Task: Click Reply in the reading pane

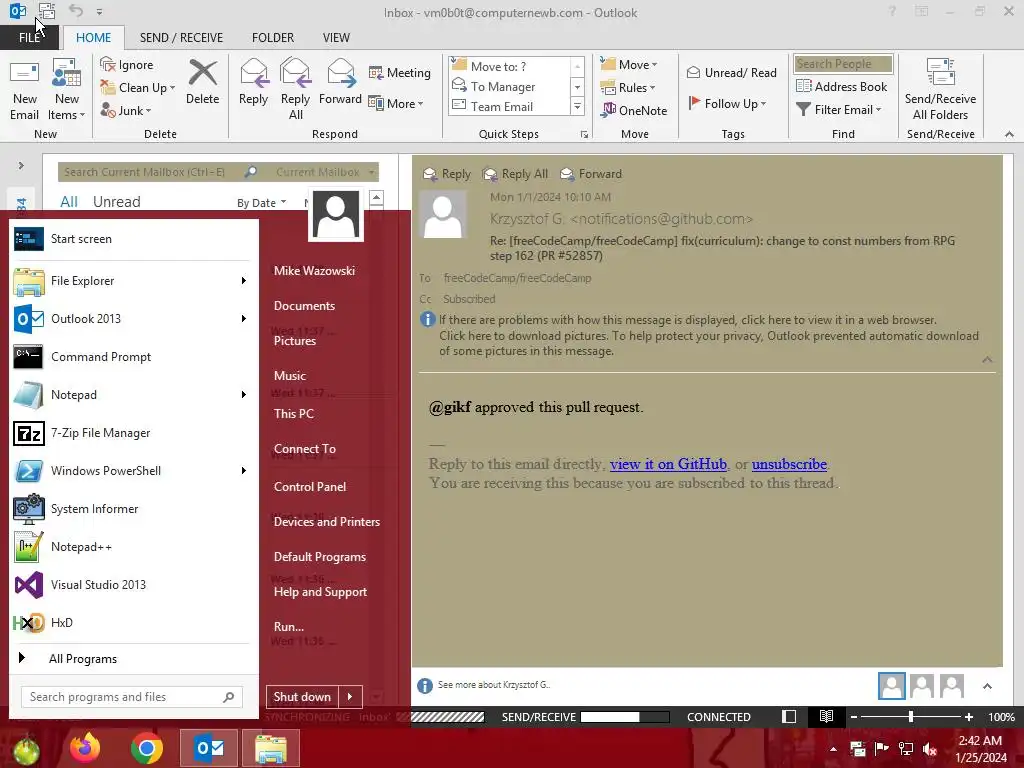Action: [x=447, y=174]
